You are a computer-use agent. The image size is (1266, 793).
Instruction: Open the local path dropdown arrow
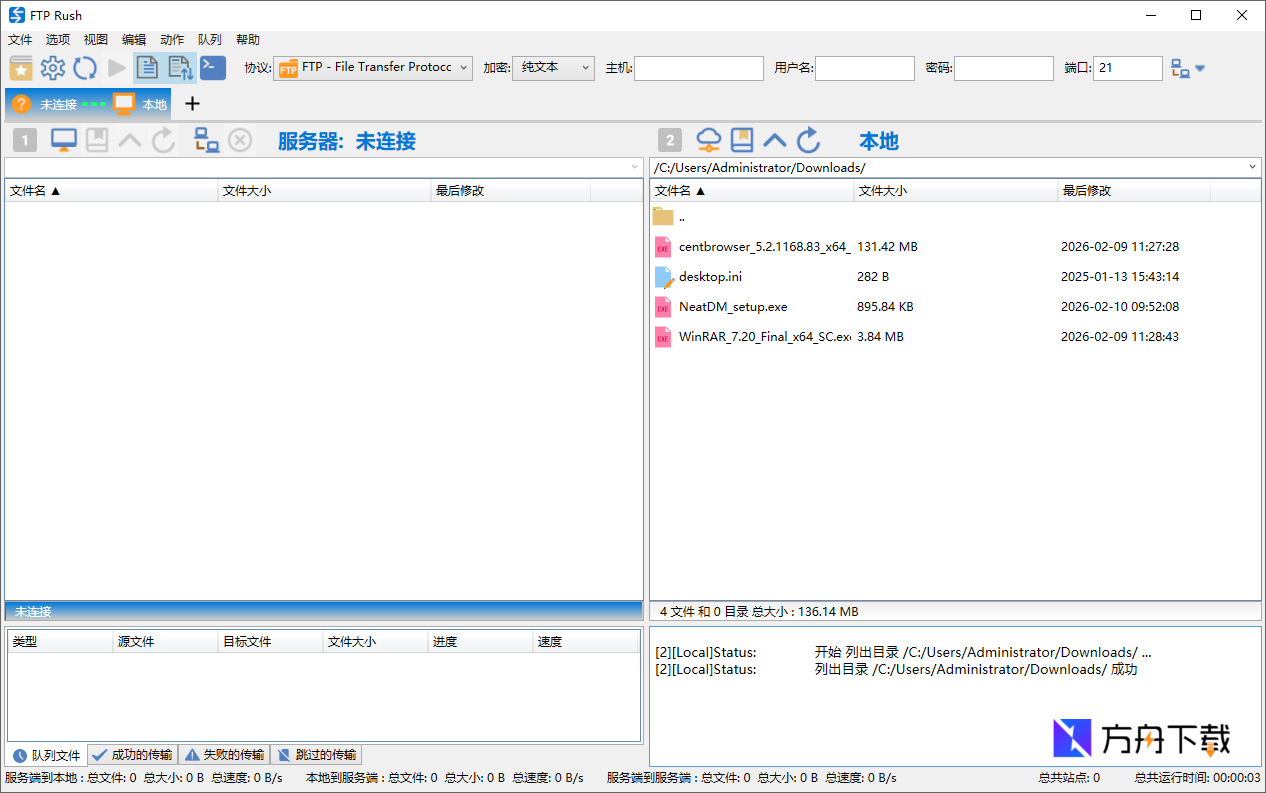(1252, 167)
